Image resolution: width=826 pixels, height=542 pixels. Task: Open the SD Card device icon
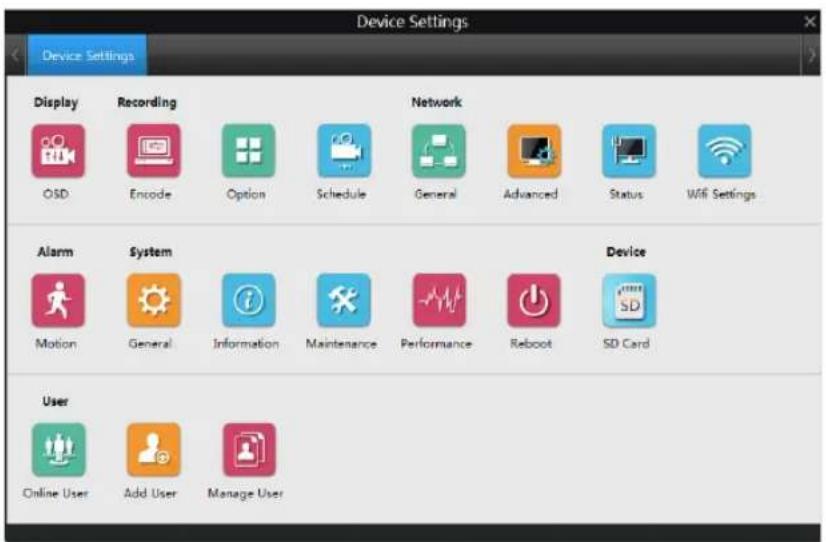(629, 300)
